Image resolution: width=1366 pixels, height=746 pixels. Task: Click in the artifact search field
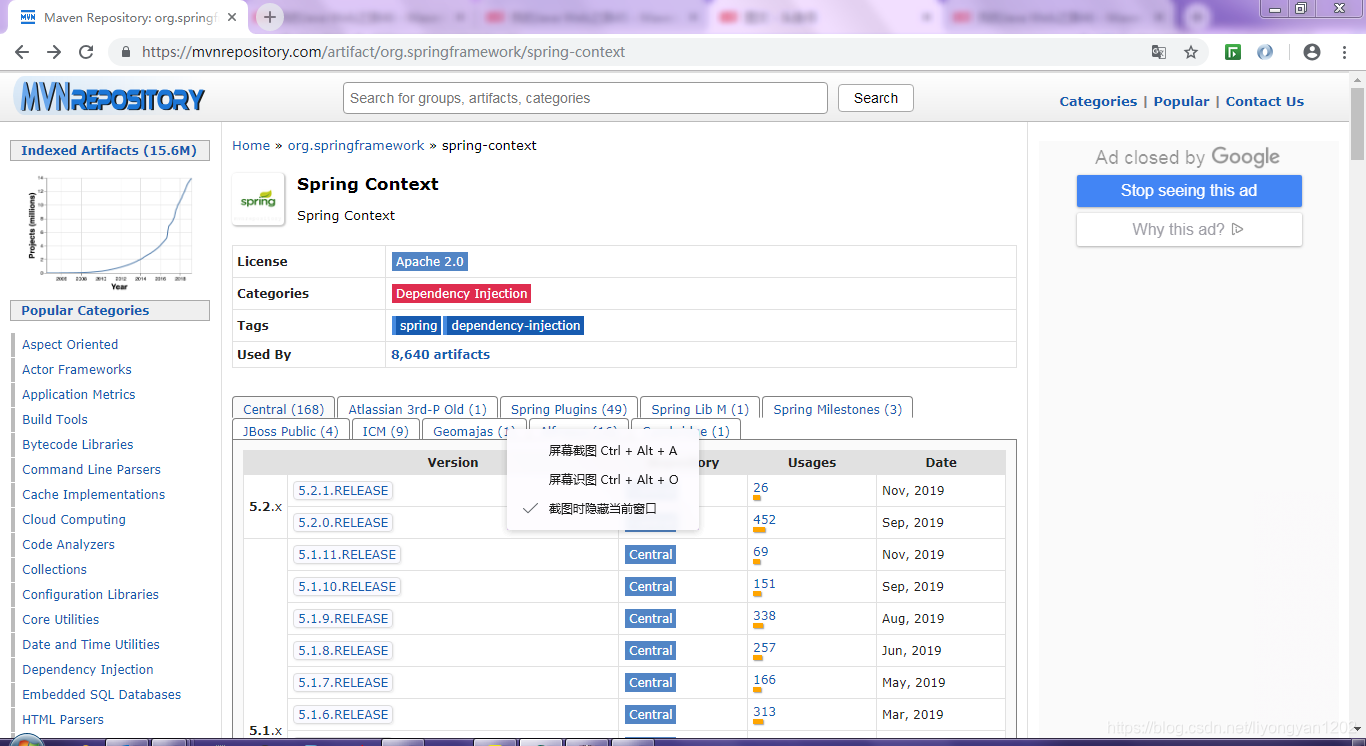point(585,98)
